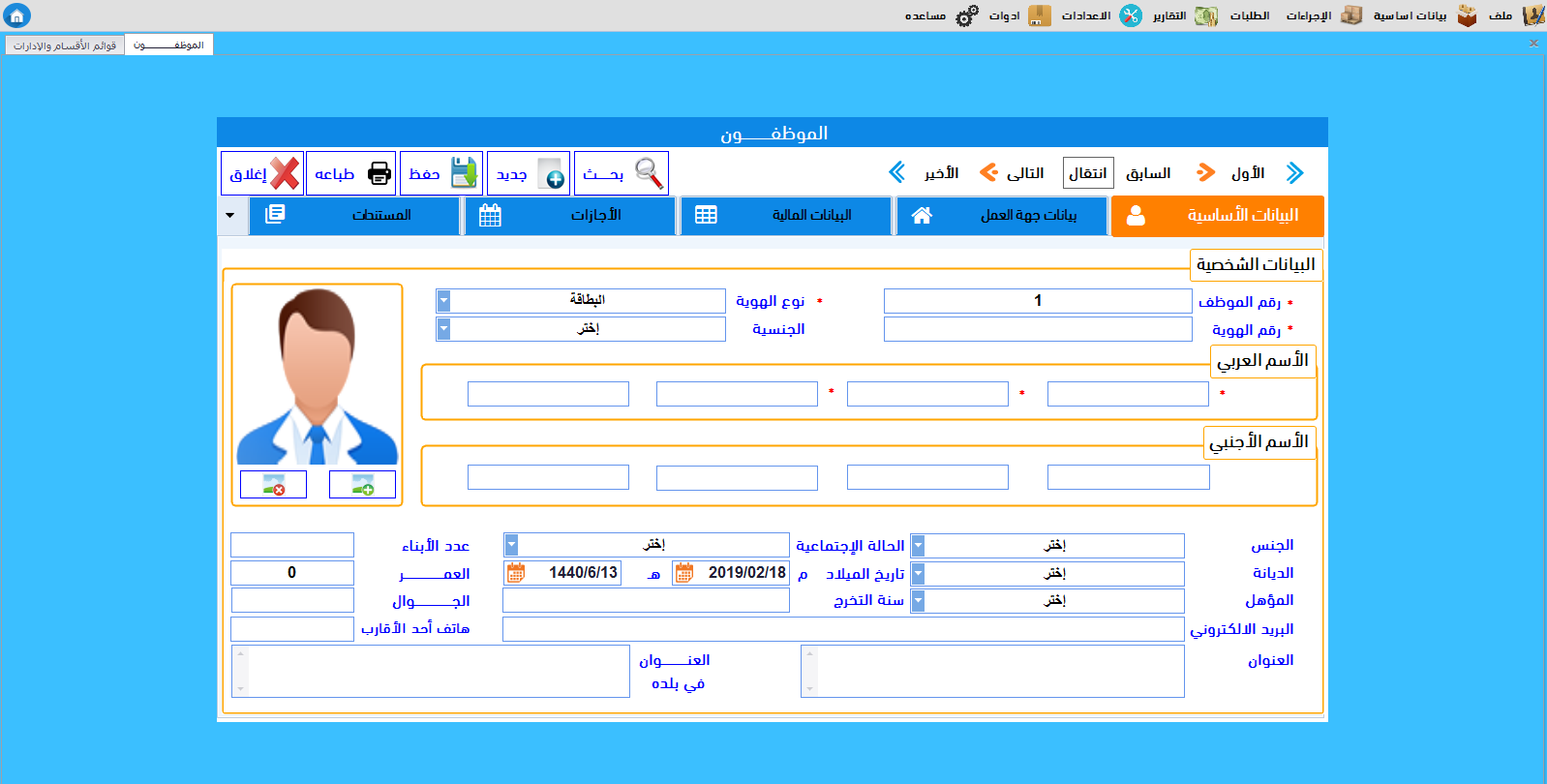The width and height of the screenshot is (1547, 784).
Task: Go to last record with الأخير
Action: [941, 173]
